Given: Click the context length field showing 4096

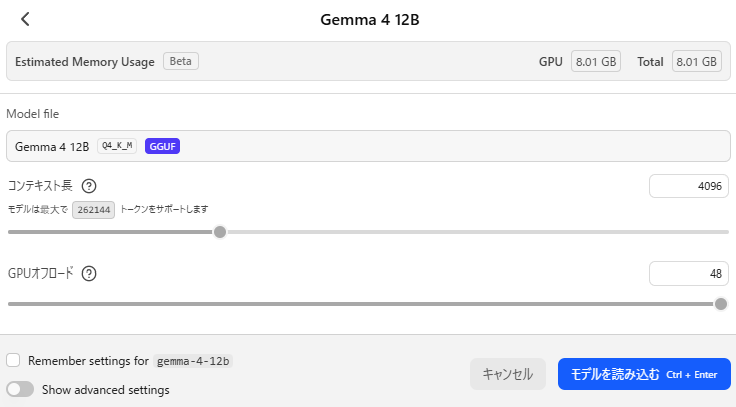Looking at the screenshot, I should (x=689, y=186).
